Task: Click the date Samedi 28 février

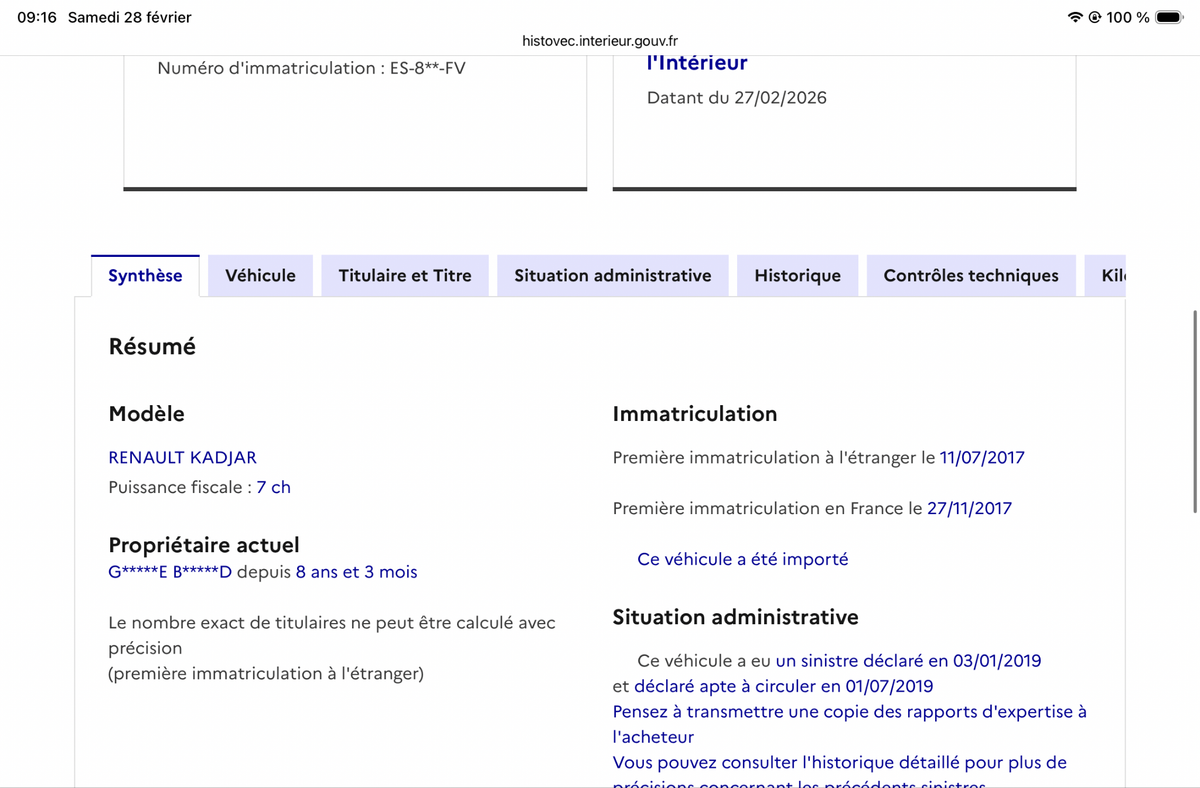Action: 130,17
